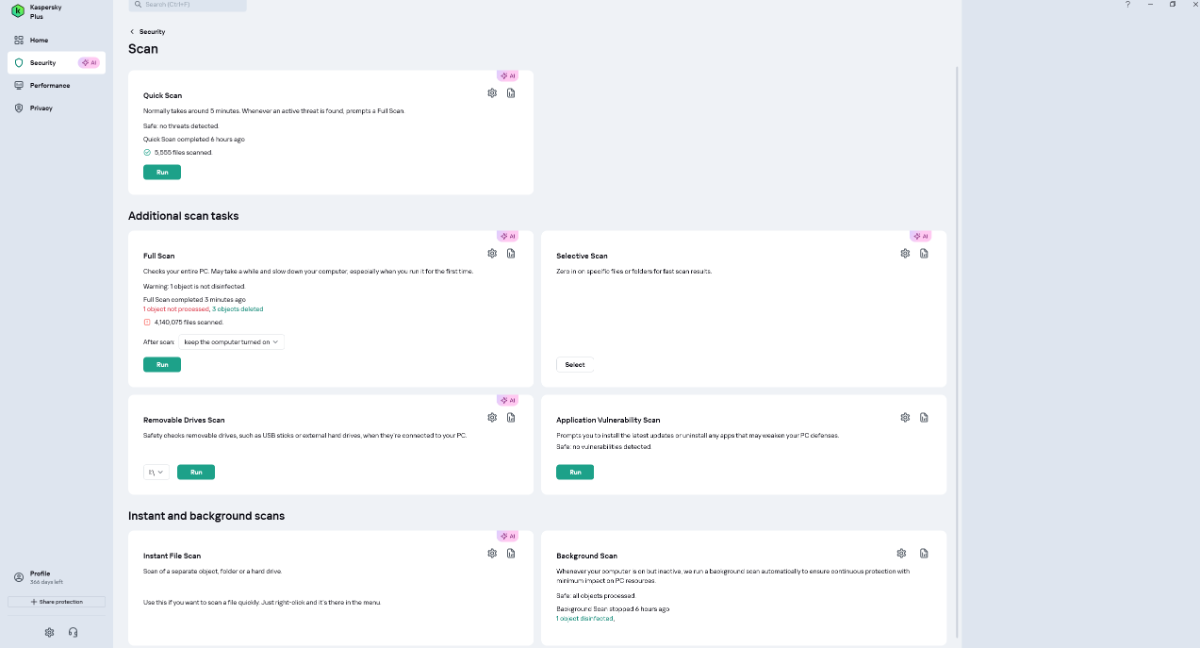
Task: Open Full Scan settings gear
Action: click(492, 254)
